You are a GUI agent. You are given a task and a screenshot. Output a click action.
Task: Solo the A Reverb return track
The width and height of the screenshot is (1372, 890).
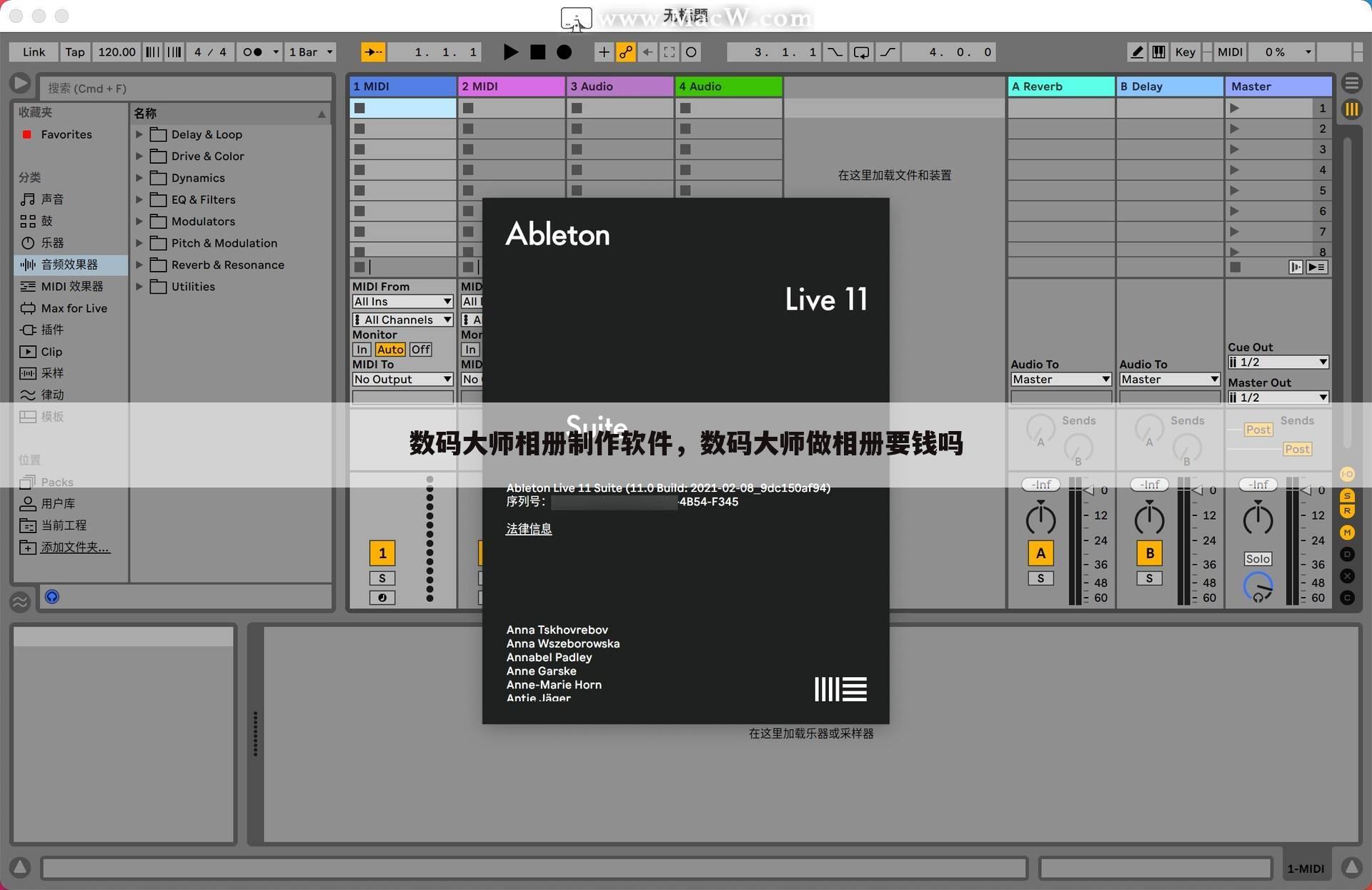point(1040,578)
